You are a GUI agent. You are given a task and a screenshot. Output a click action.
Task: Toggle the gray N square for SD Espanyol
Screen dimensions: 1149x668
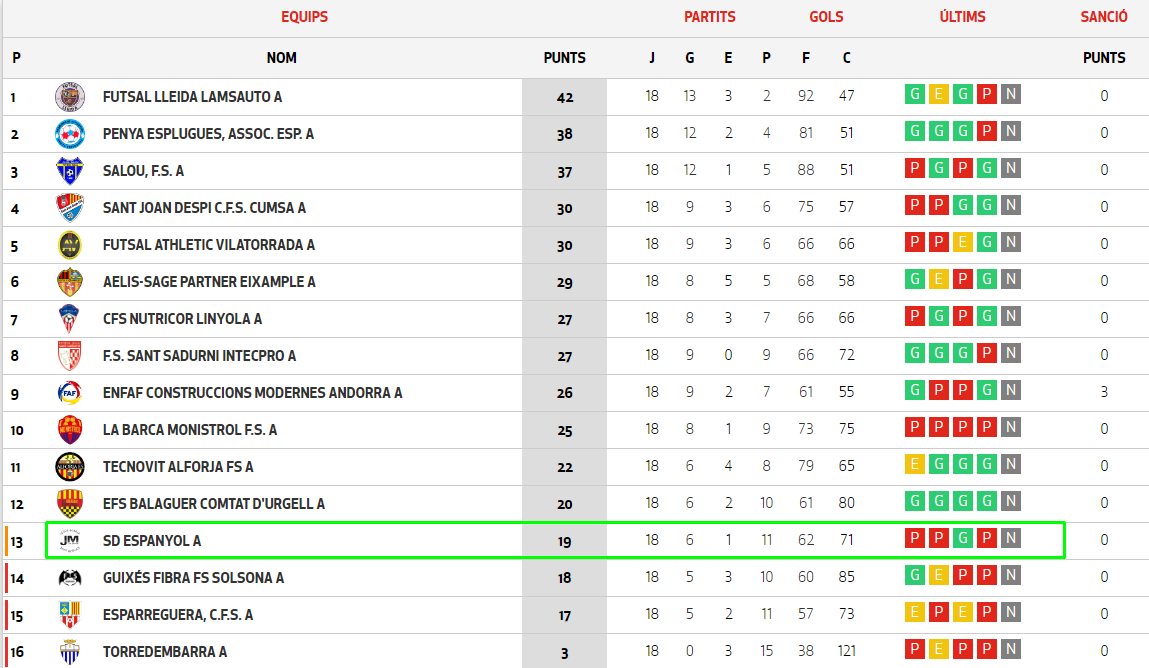coord(1011,538)
